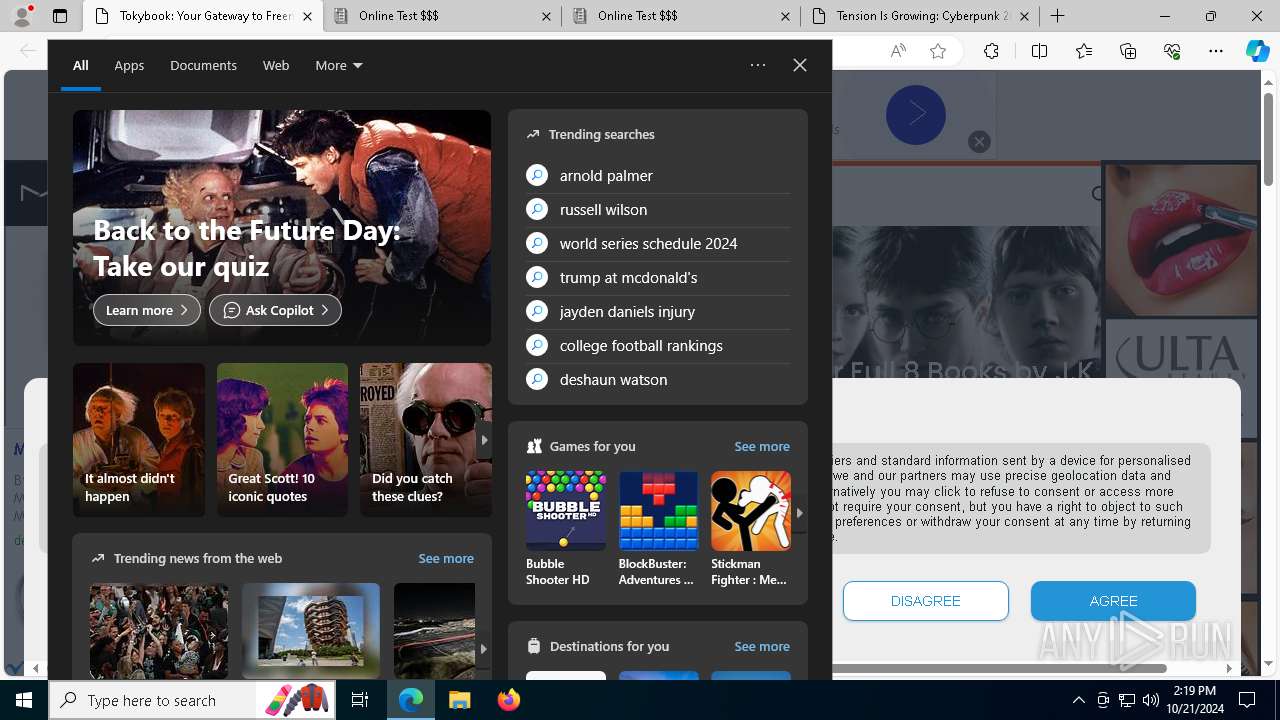Click Learn more on quiz banner
The image size is (1280, 720).
click(147, 310)
